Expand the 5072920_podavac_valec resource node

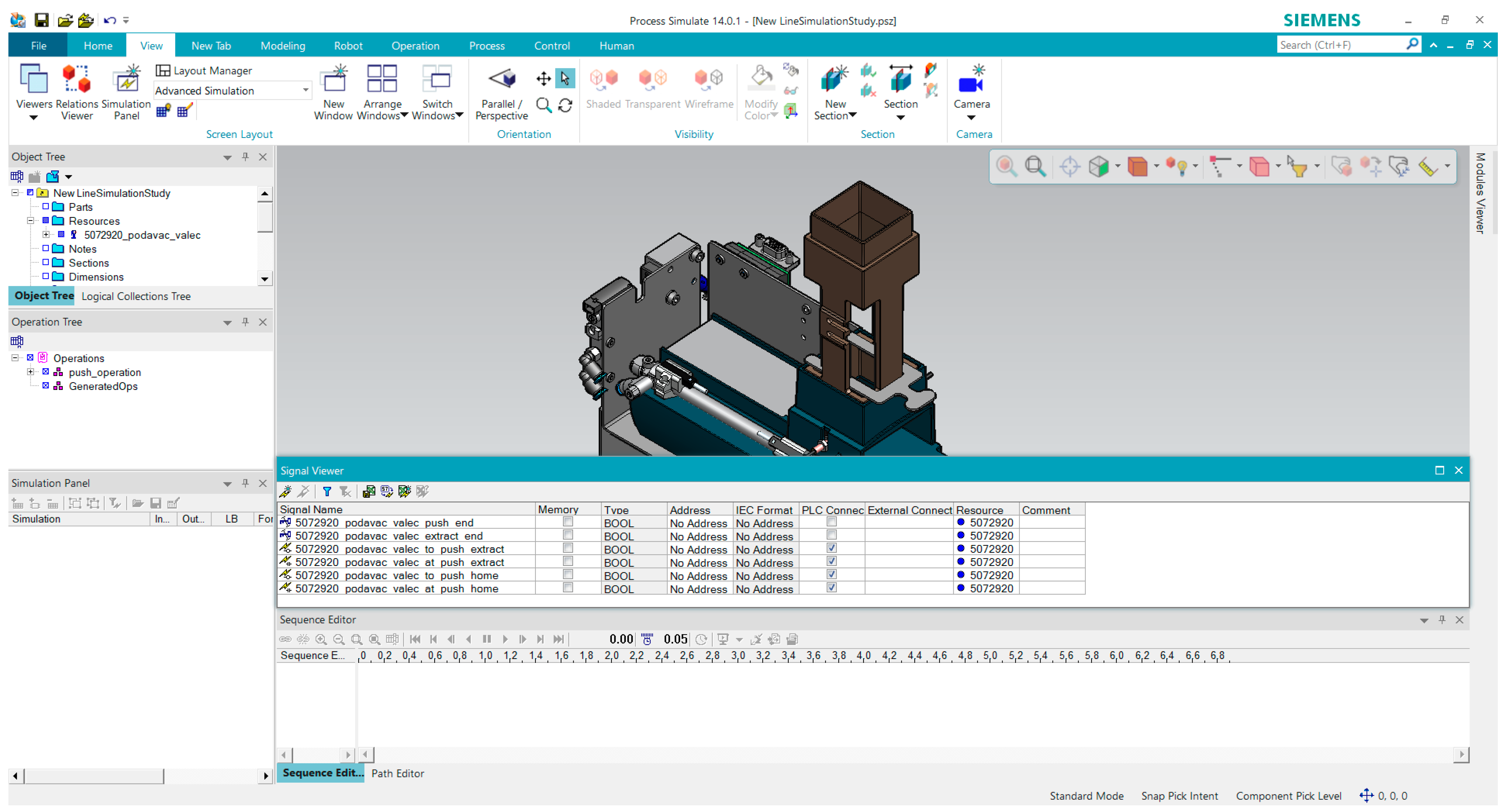(46, 234)
